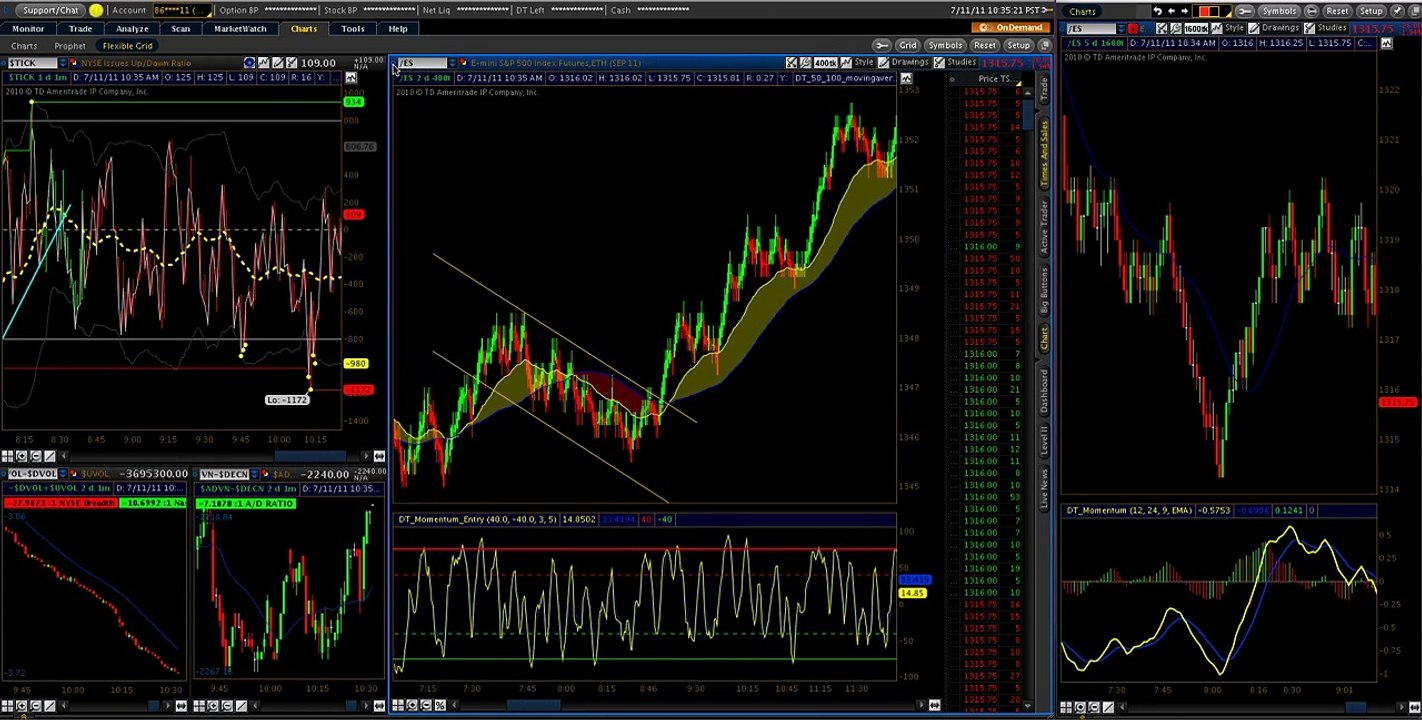Click the scroll-left arrow below $TICK chart
The width and height of the screenshot is (1422, 720).
(64, 456)
